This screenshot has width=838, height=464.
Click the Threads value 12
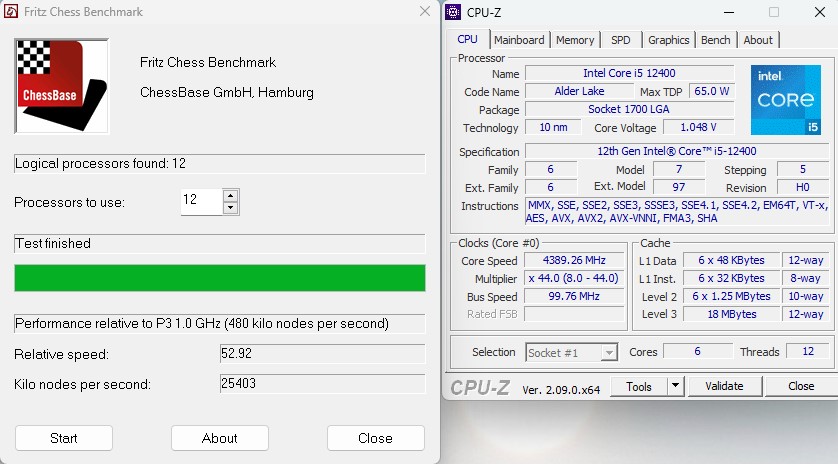click(x=808, y=352)
